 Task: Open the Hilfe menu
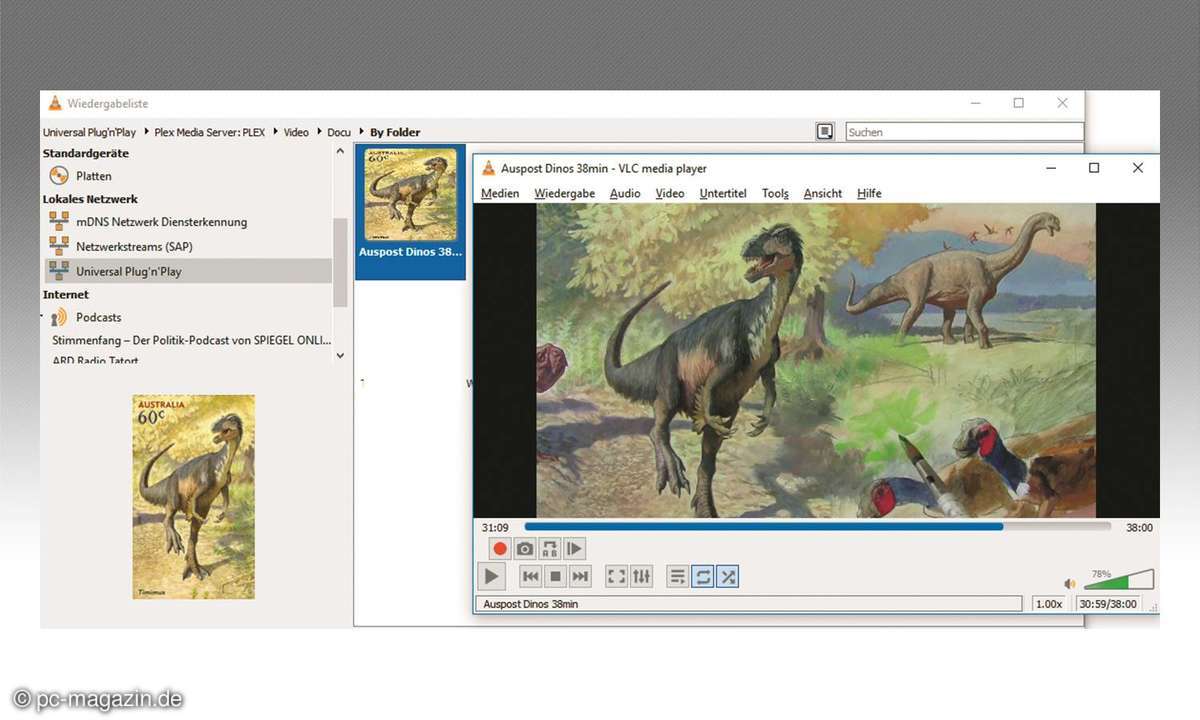click(x=869, y=193)
